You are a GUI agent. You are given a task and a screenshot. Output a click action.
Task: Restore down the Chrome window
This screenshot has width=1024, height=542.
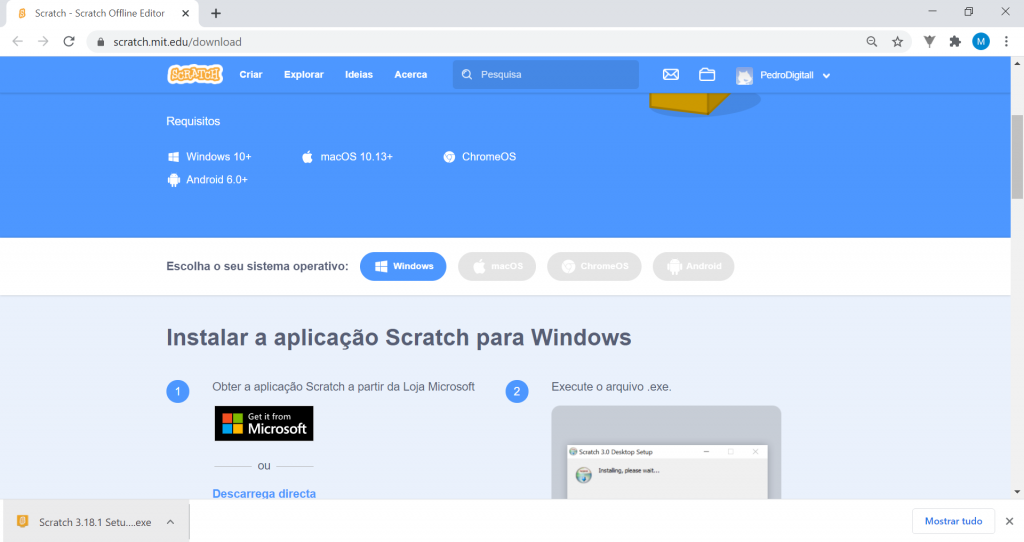tap(968, 12)
